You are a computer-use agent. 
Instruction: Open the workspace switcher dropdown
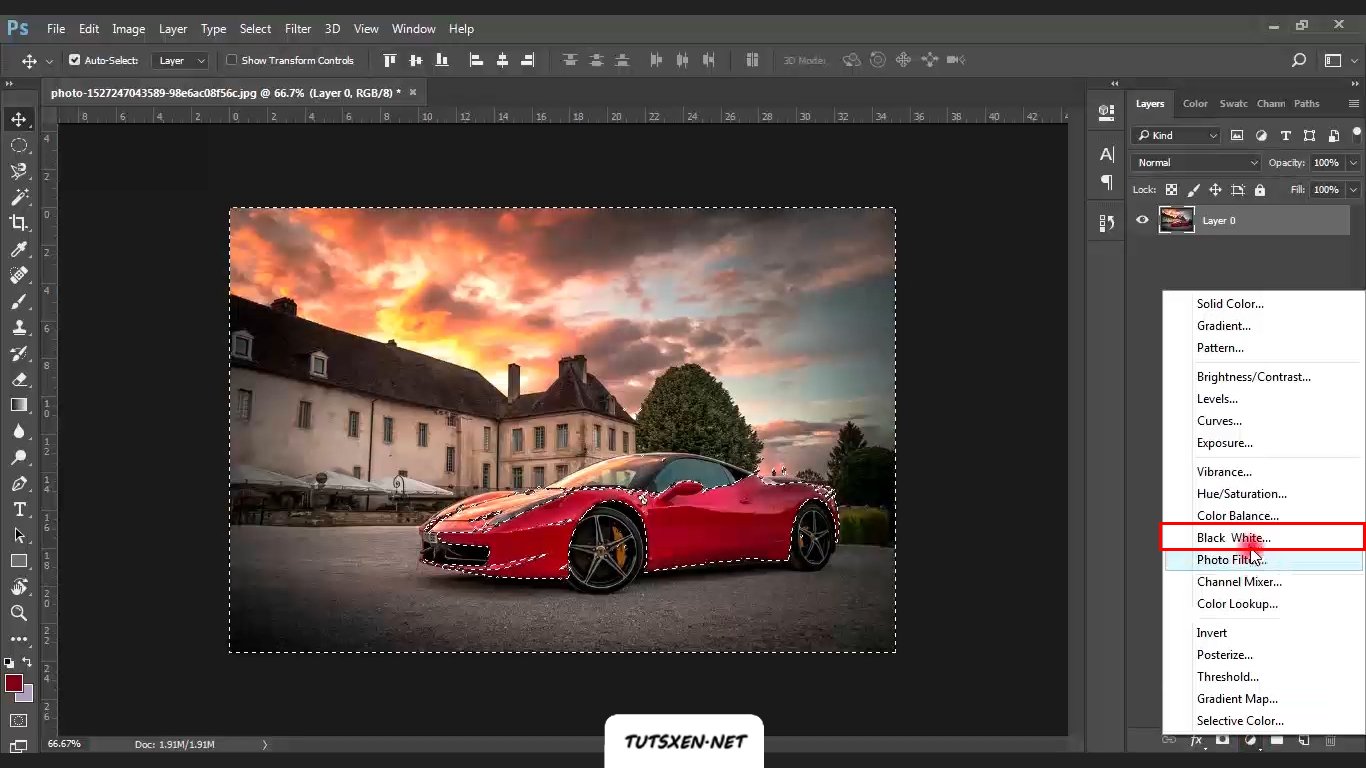click(x=1338, y=60)
